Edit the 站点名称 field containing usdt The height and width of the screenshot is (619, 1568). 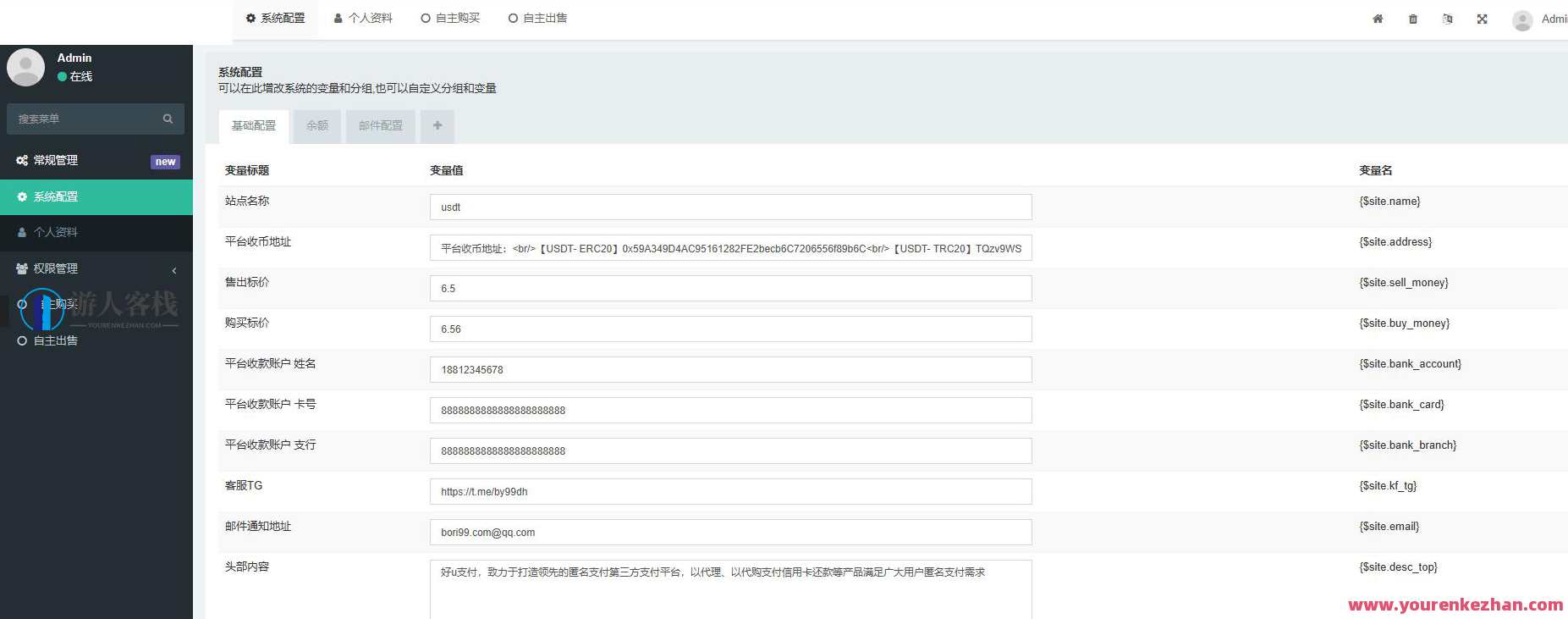(731, 207)
